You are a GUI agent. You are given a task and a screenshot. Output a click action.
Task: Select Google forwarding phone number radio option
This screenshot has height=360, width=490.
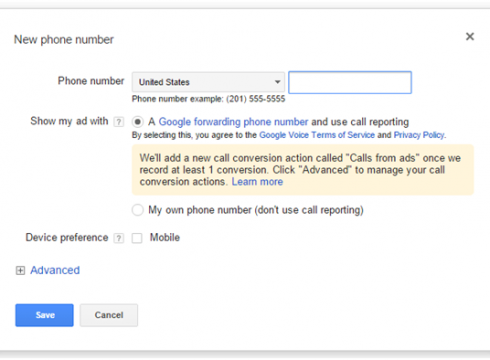137,122
